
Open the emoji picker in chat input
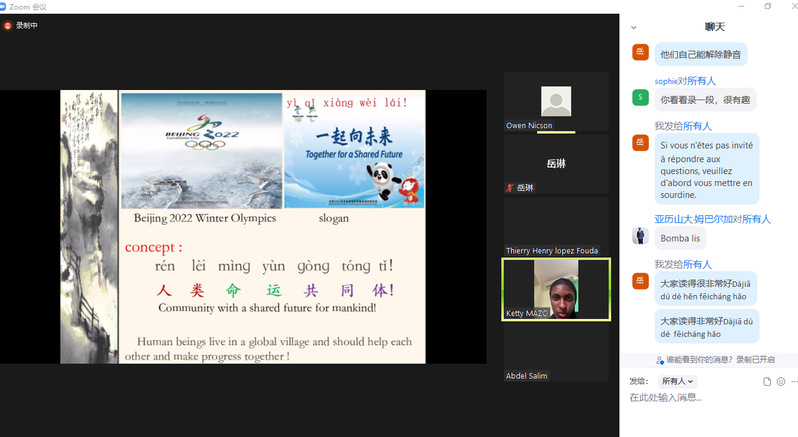[779, 381]
